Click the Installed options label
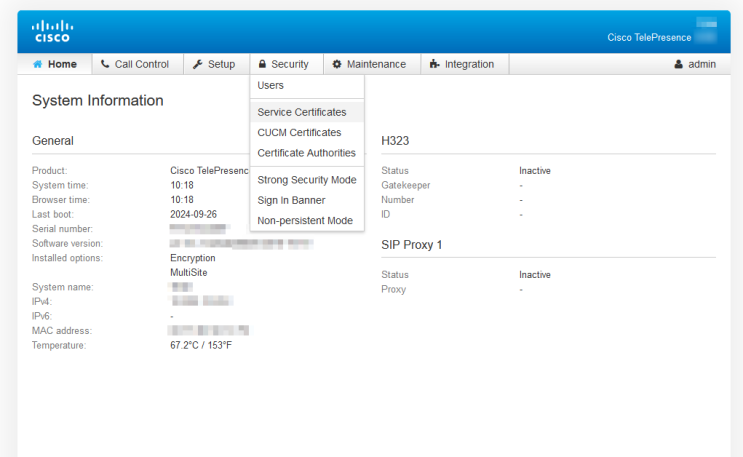The width and height of the screenshot is (743, 457). pyautogui.click(x=67, y=258)
